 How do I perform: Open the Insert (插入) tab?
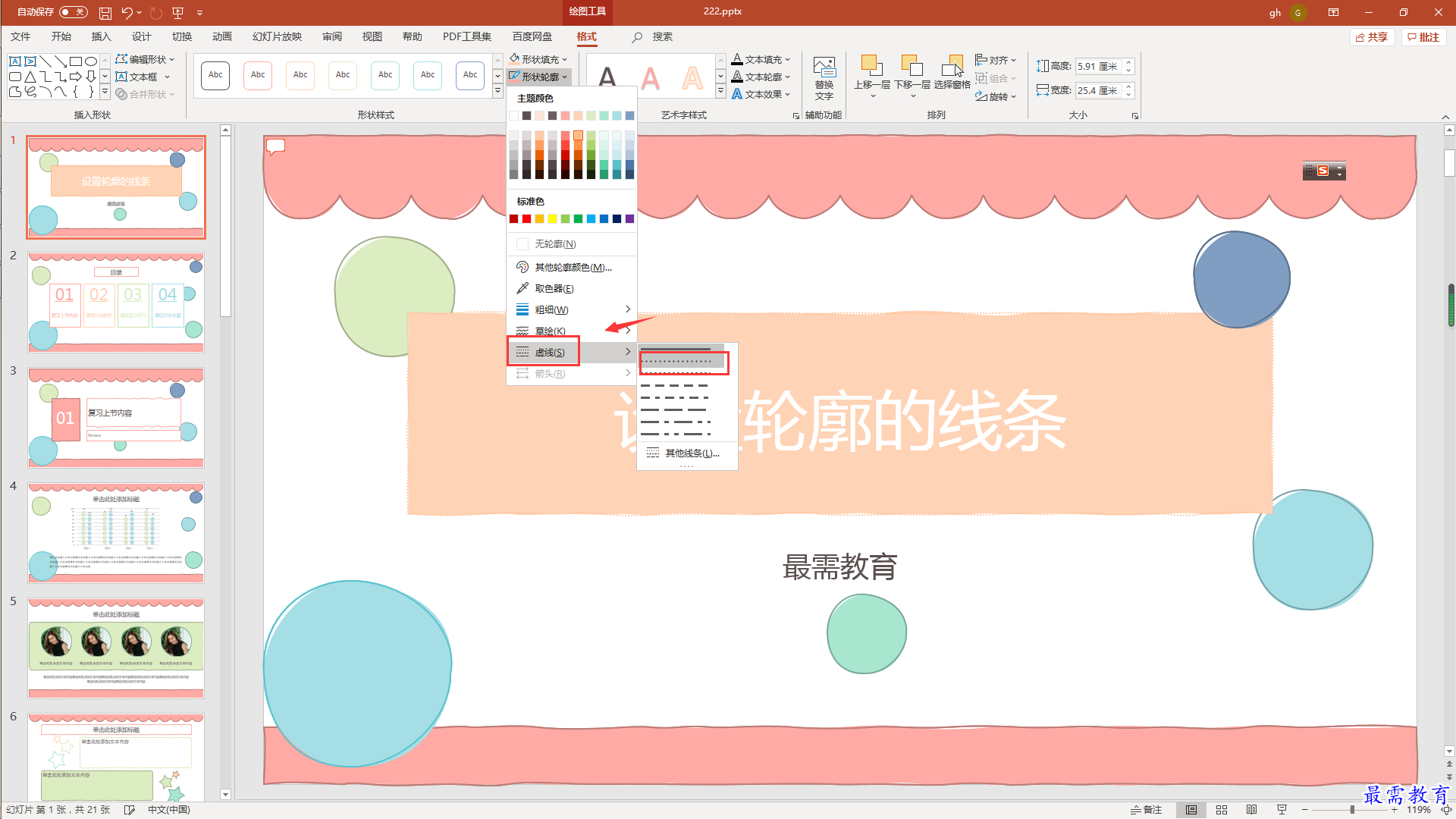click(x=101, y=36)
